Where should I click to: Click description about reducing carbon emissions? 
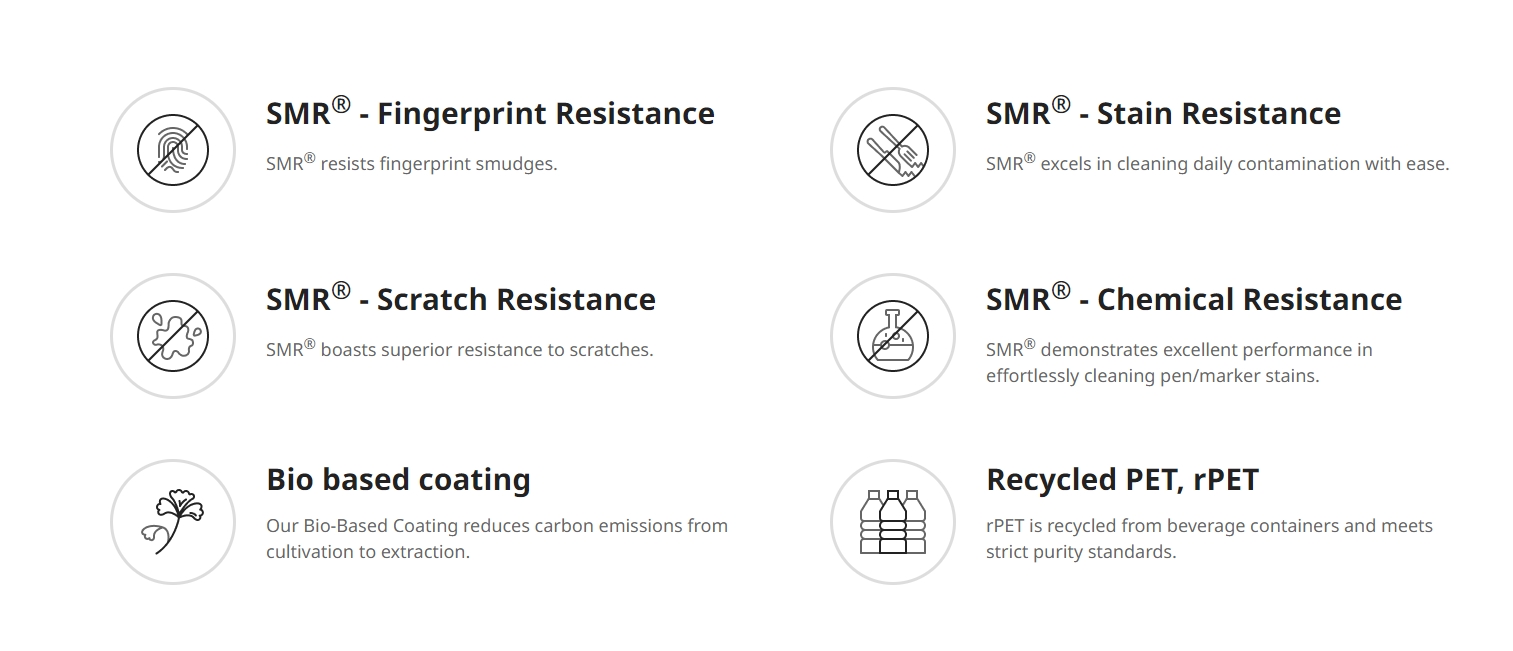pos(497,538)
